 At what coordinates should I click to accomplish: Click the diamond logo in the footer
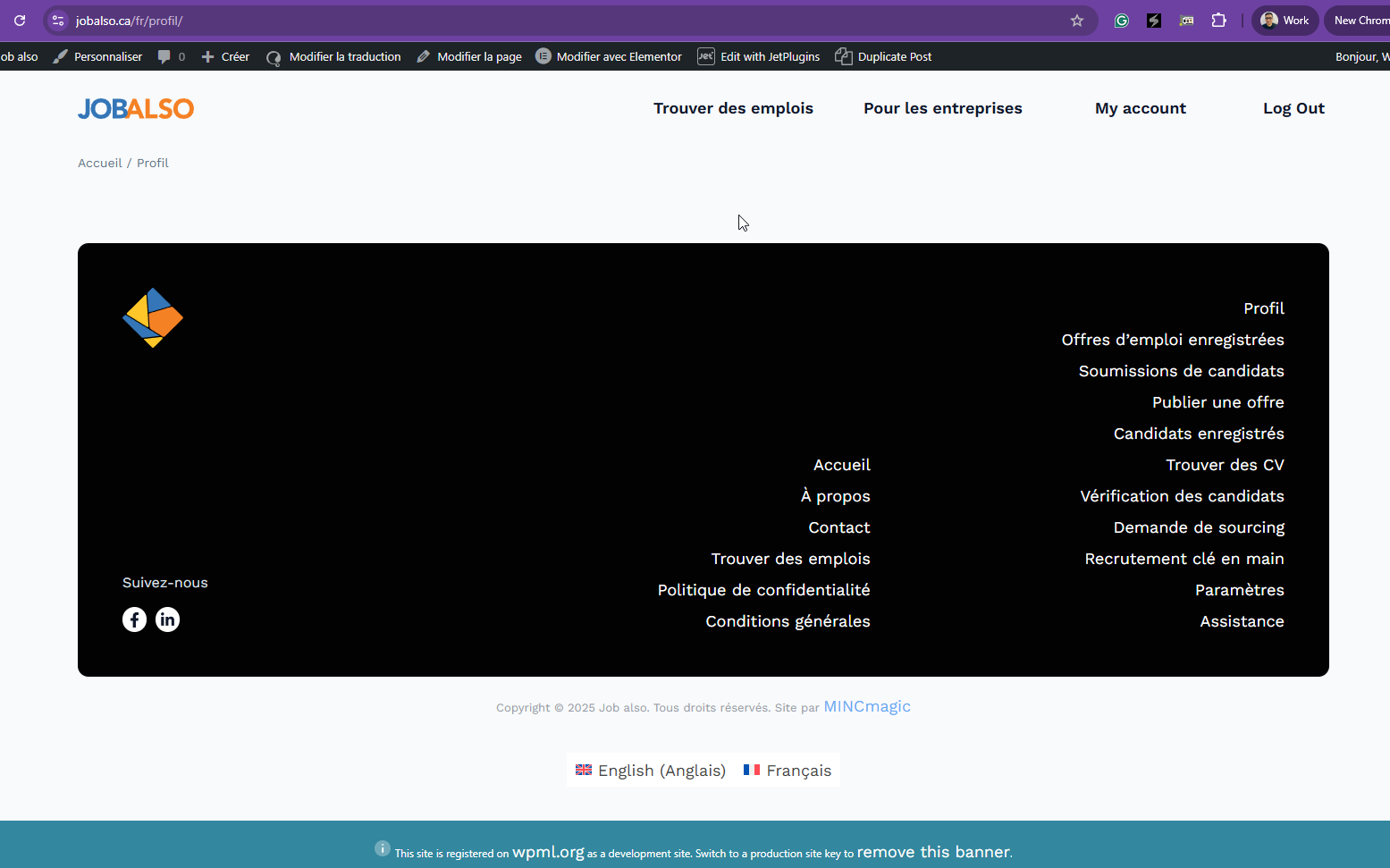153,317
